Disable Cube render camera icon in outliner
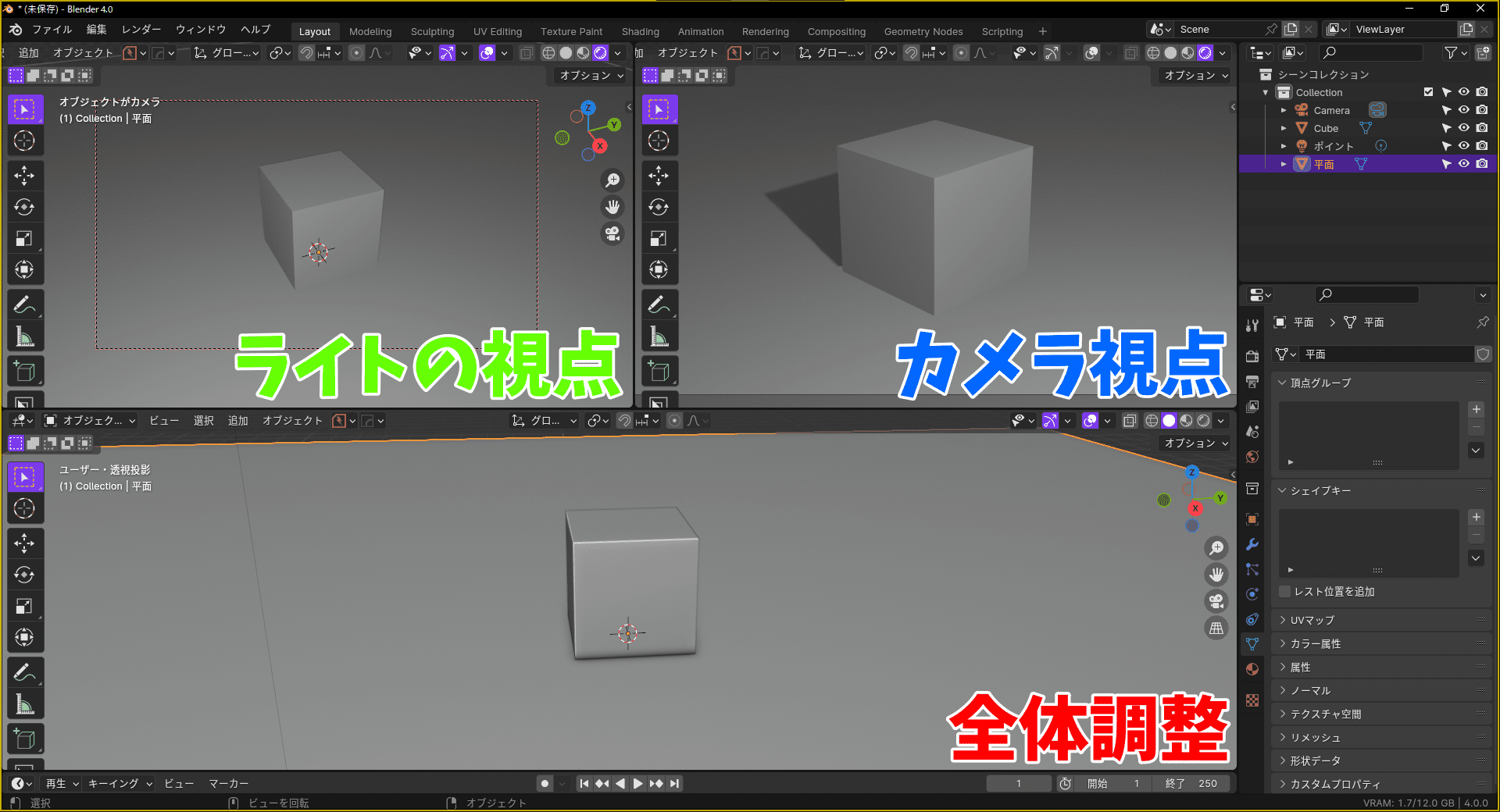Viewport: 1500px width, 812px height. click(1482, 128)
